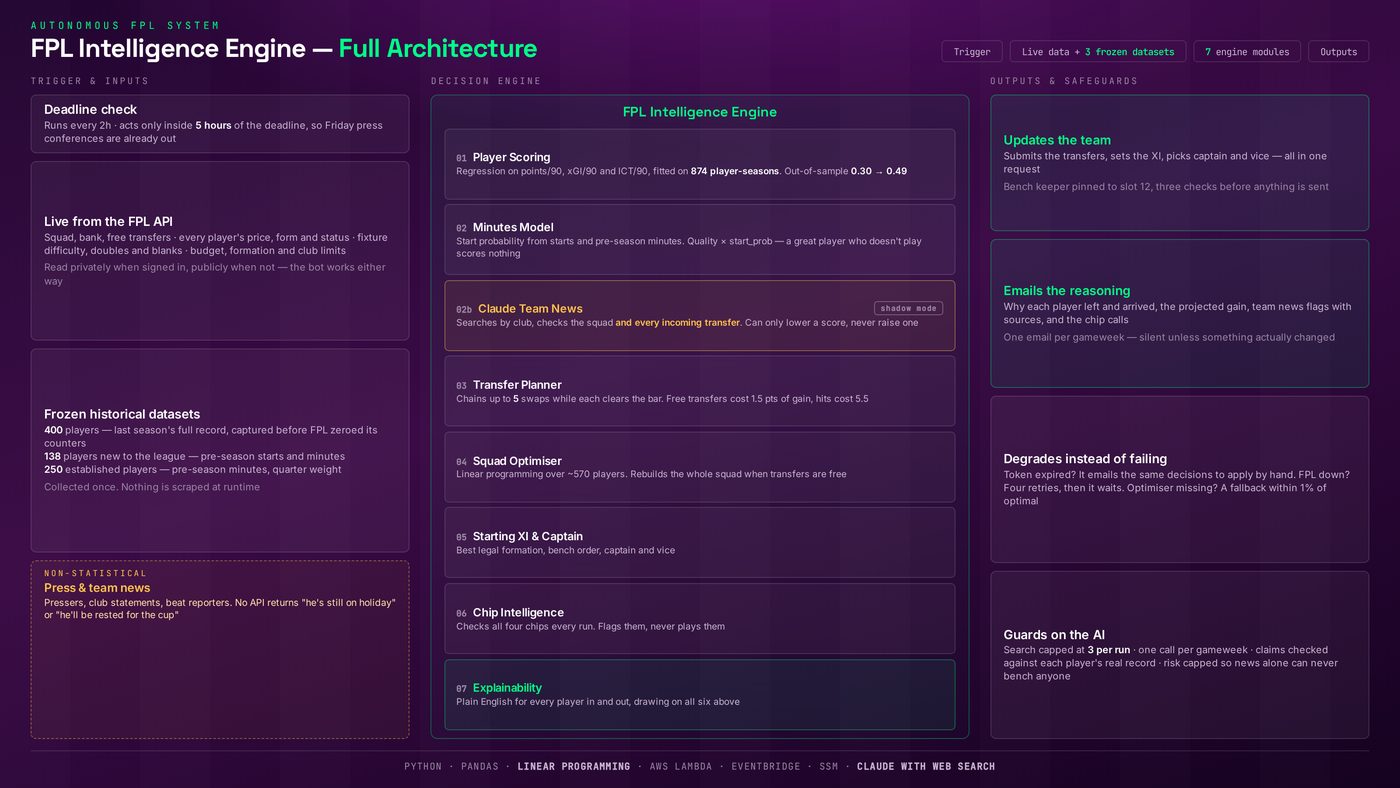The height and width of the screenshot is (788, 1400).
Task: Click the 'TRIGGER & INPUTS' section label
Action: 90,81
